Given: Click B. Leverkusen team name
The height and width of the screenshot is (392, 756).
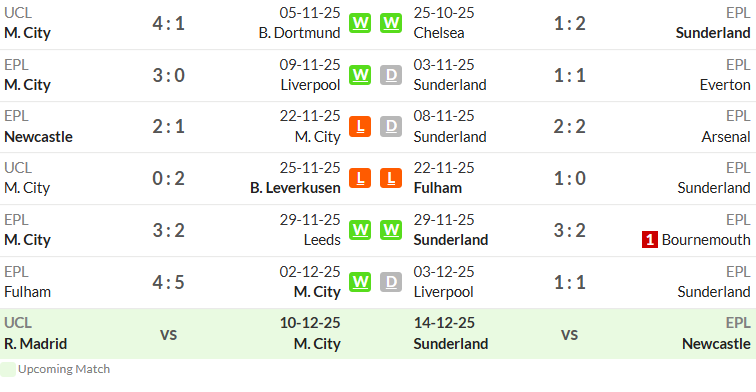Looking at the screenshot, I should 295,188.
